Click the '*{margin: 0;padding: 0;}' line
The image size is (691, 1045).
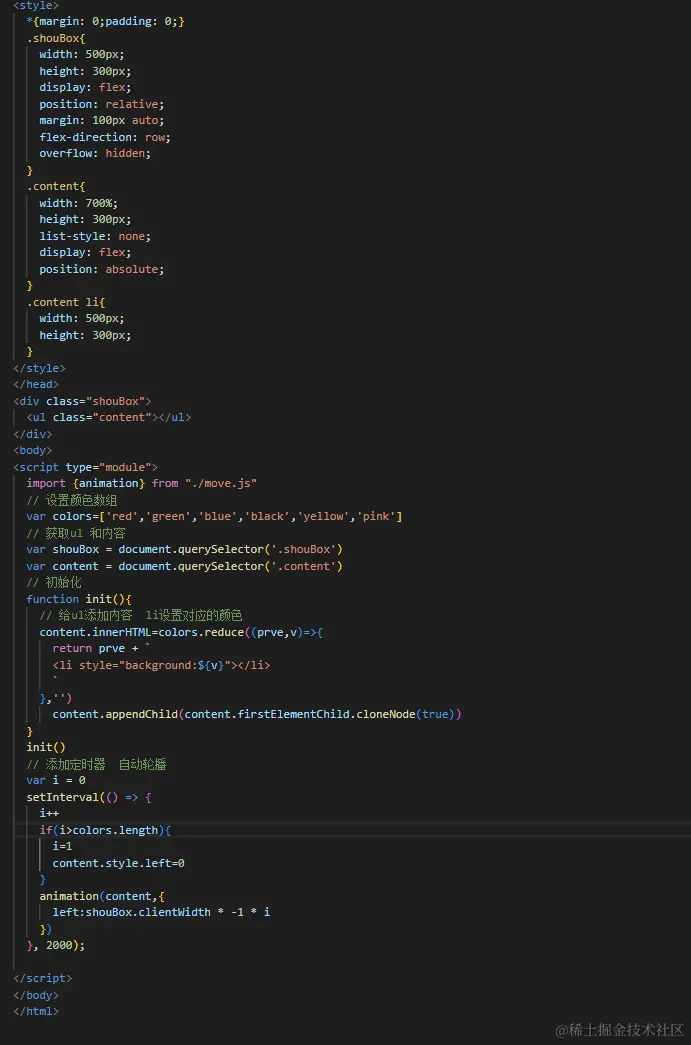tap(105, 21)
